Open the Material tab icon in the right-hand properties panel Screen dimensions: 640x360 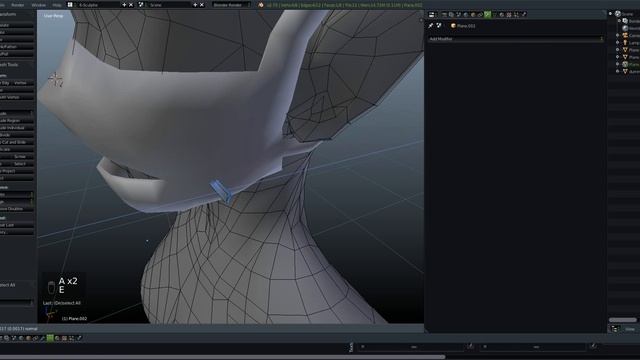tap(502, 15)
